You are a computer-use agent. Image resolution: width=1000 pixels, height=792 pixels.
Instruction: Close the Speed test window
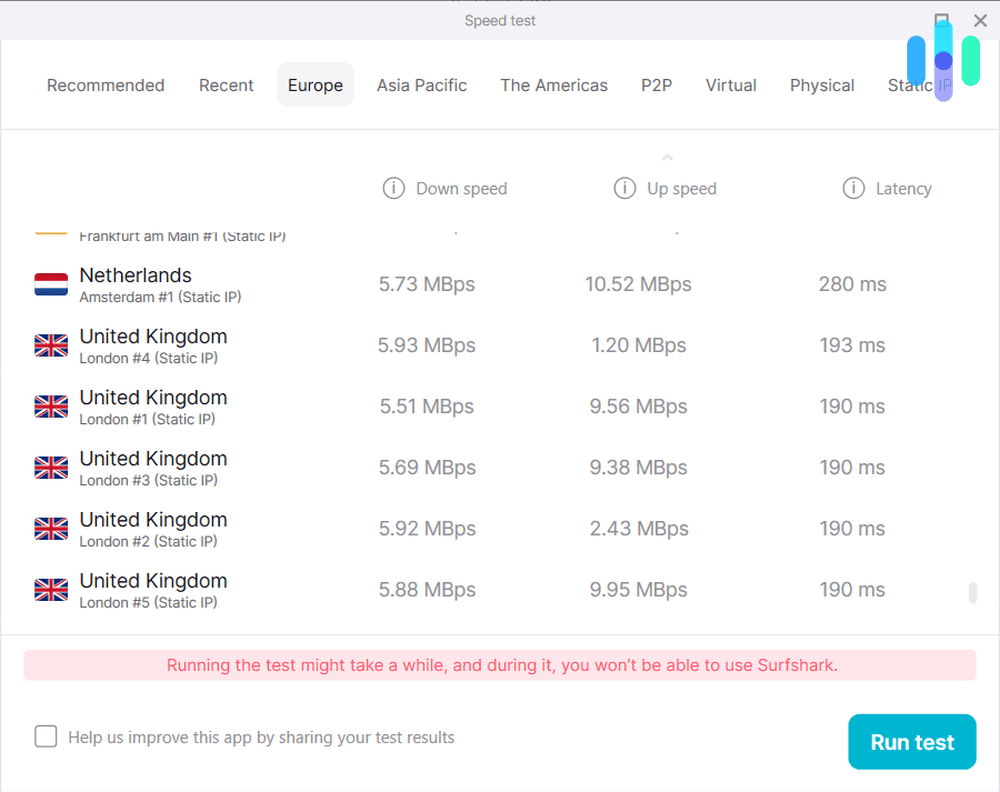click(x=980, y=20)
